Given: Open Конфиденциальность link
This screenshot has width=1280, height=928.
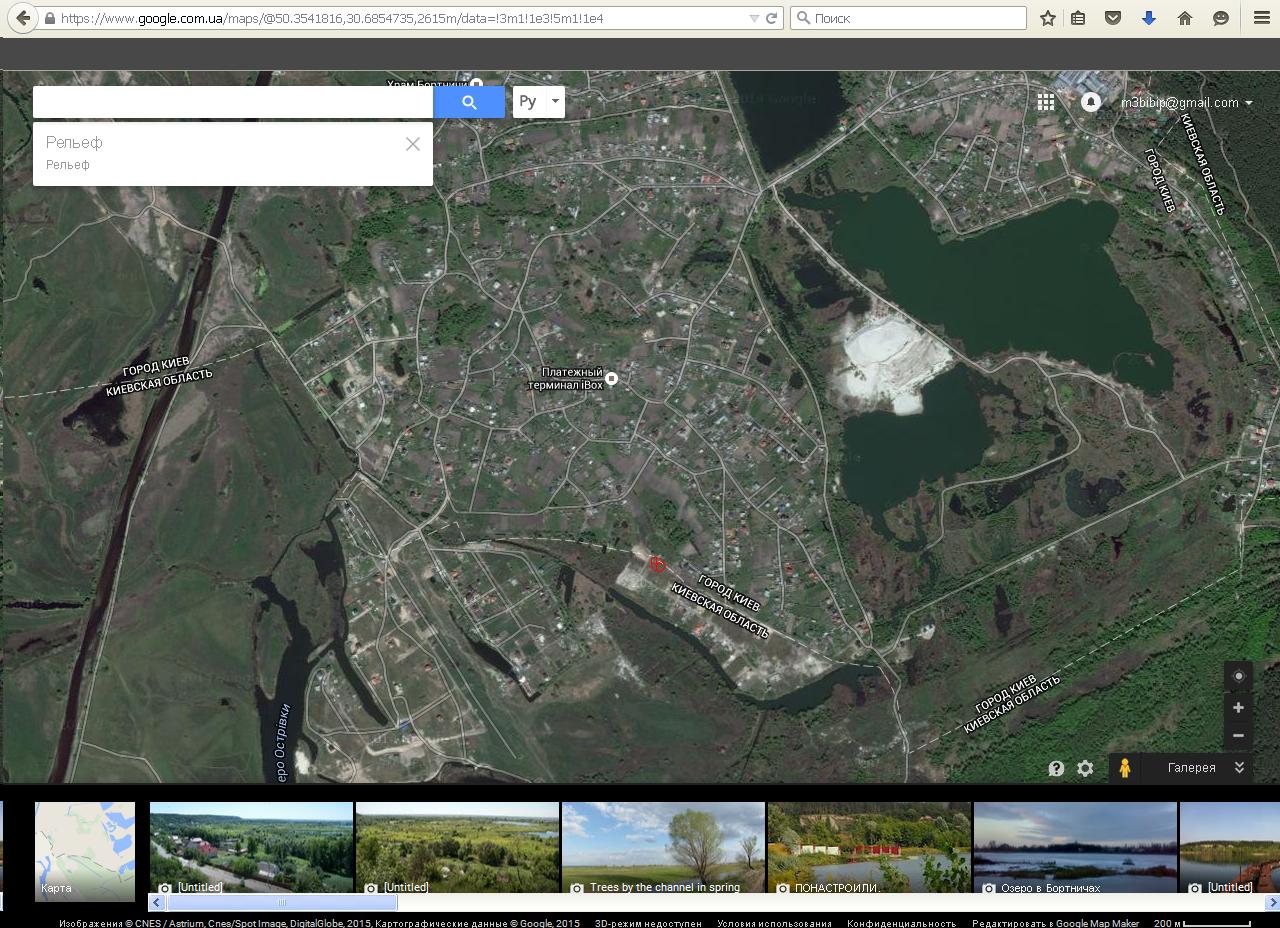Looking at the screenshot, I should pos(901,923).
